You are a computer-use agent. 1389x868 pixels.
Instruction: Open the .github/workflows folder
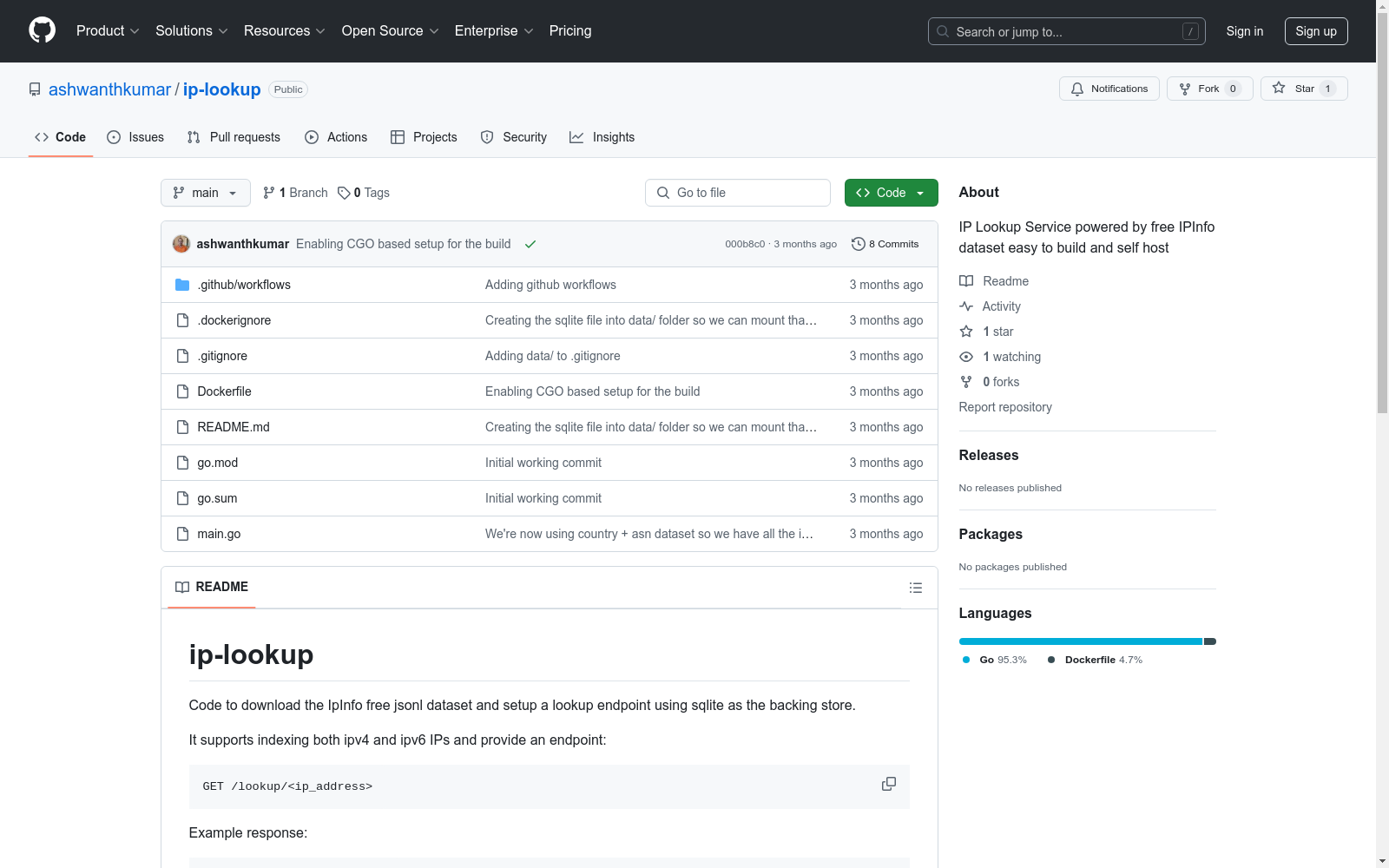click(x=244, y=285)
